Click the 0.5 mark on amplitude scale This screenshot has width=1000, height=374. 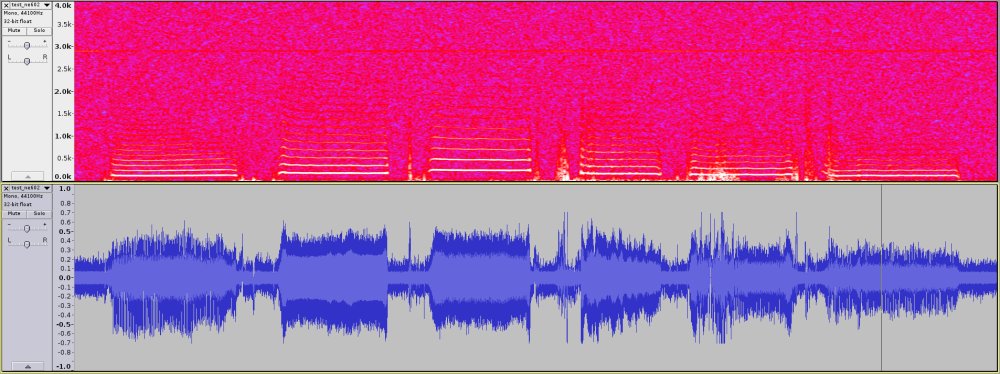64,232
